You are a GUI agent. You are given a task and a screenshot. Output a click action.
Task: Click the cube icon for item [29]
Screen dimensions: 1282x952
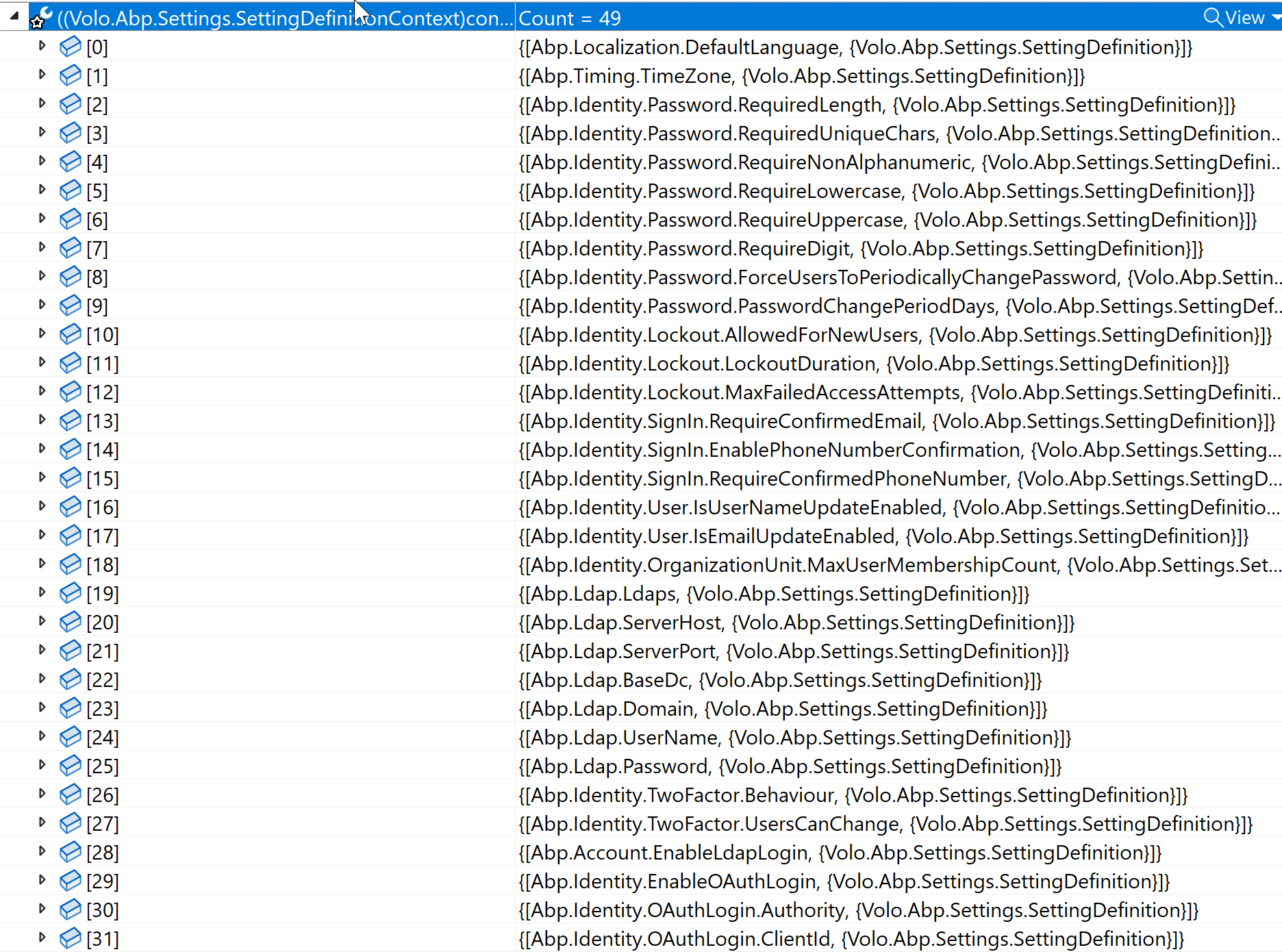[70, 881]
